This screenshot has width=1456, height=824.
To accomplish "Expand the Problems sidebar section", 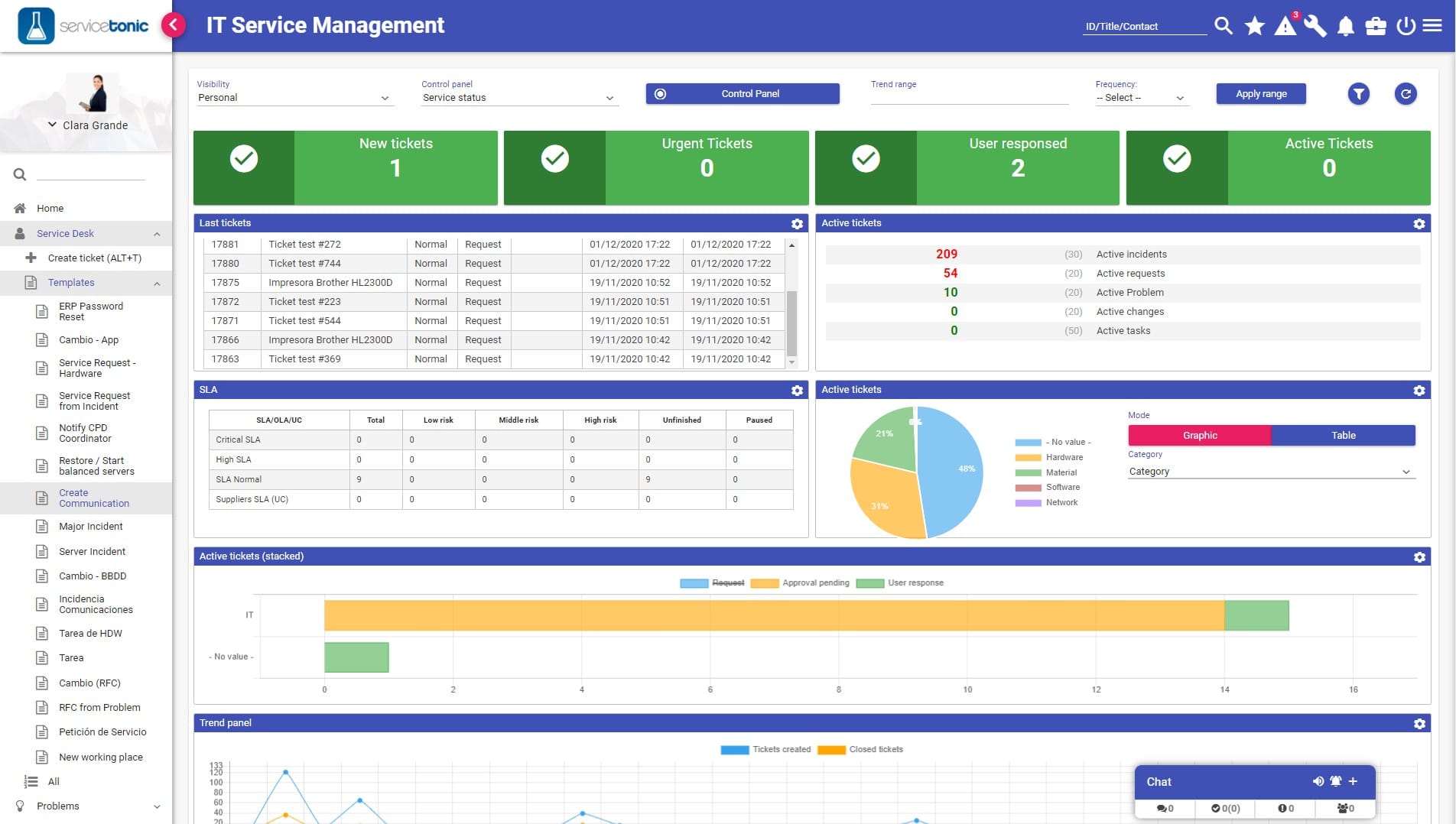I will click(86, 806).
